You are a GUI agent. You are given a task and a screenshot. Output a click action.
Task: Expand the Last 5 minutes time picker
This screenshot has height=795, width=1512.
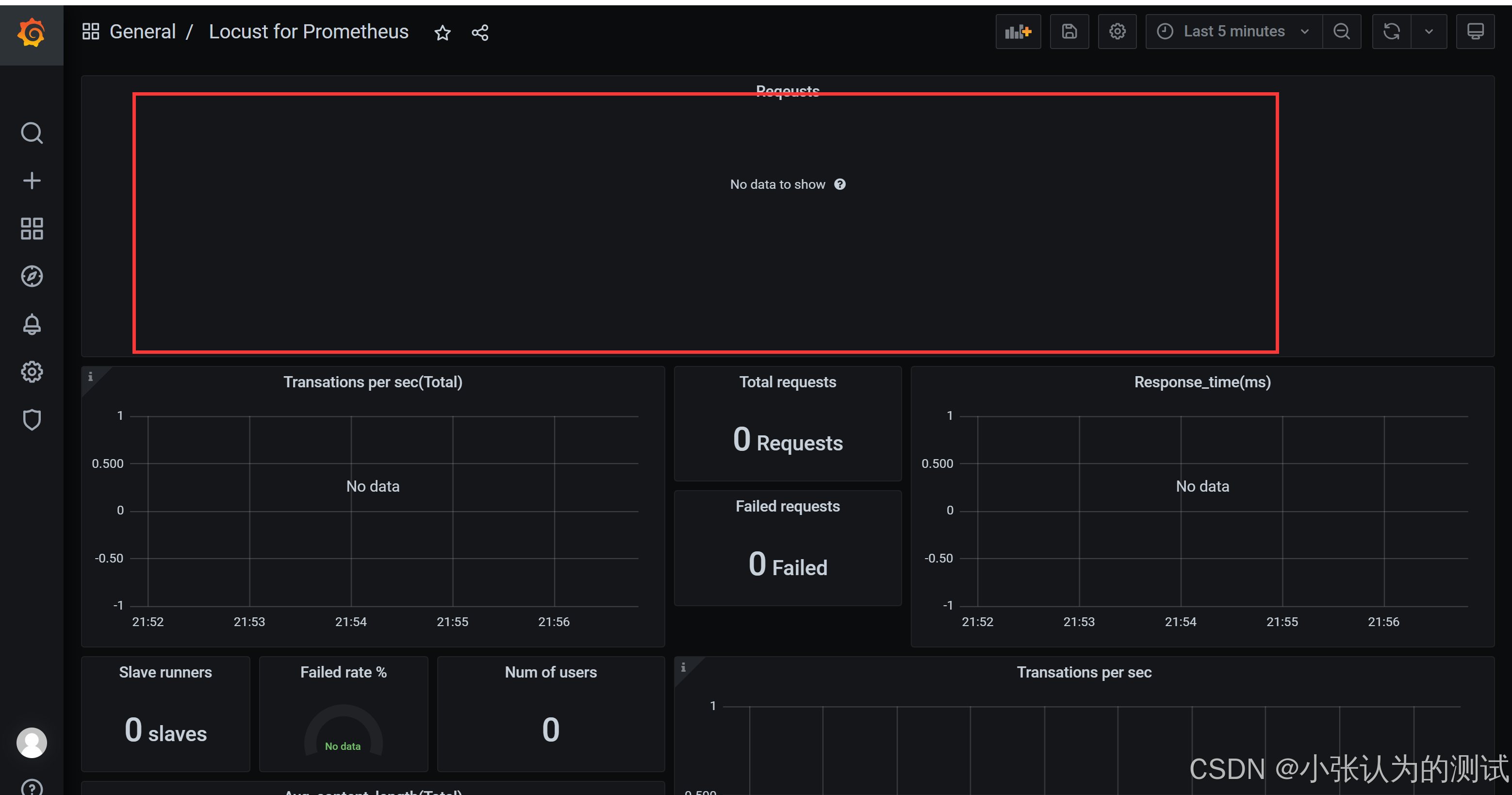click(x=1234, y=32)
